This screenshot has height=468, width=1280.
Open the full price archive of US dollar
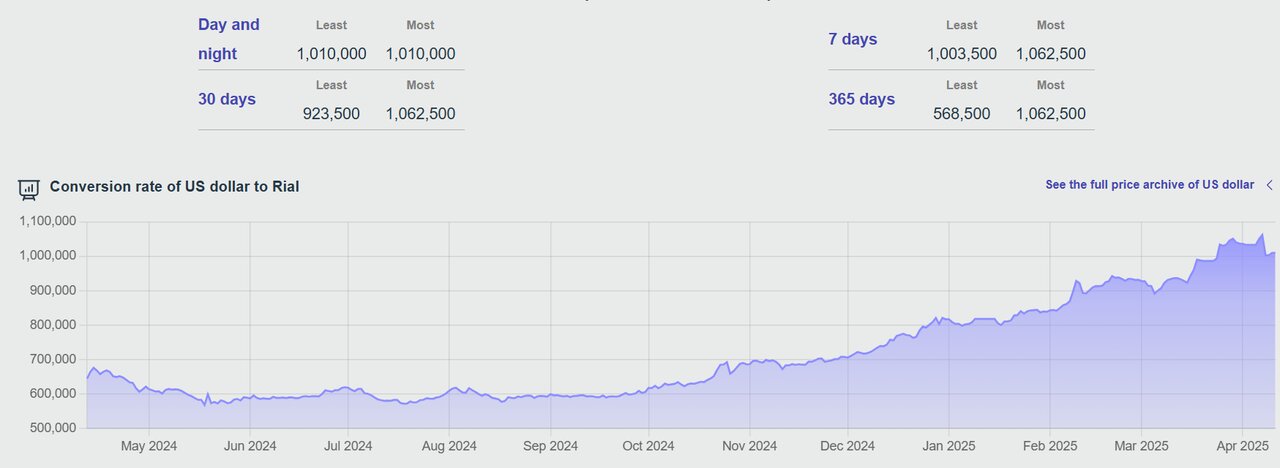click(x=1149, y=185)
